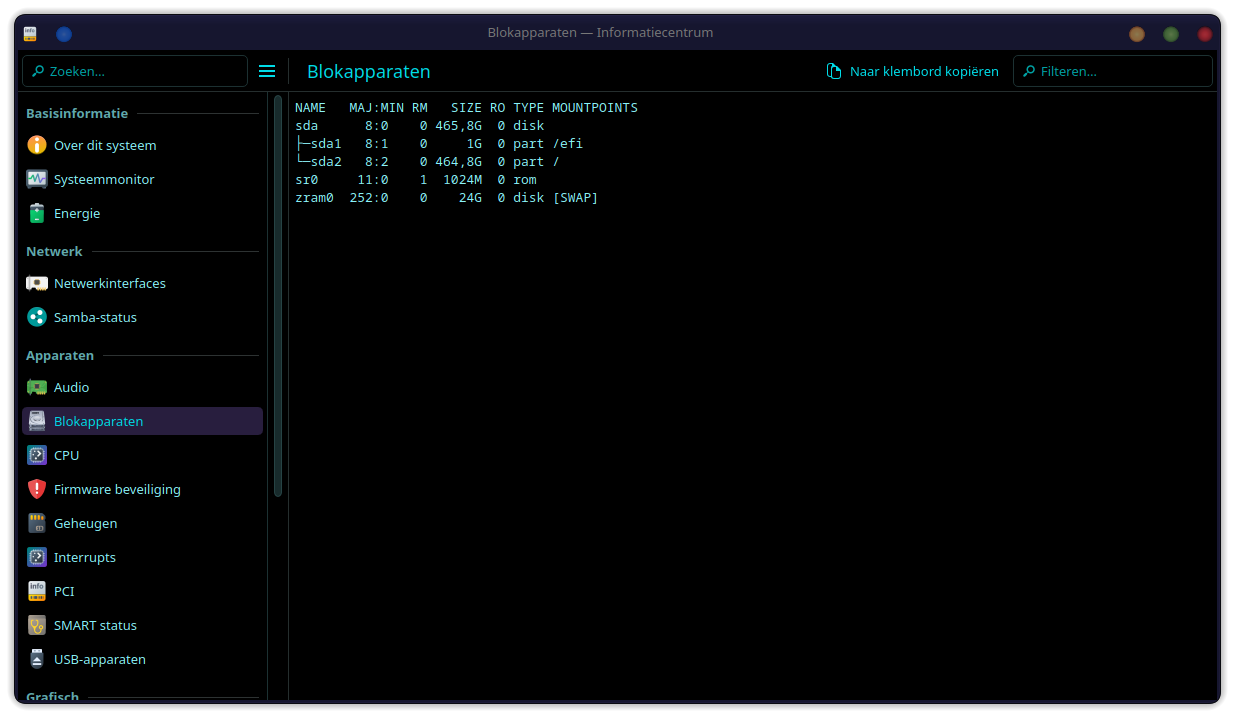Show the Samba-status page
The height and width of the screenshot is (718, 1235).
[x=142, y=317]
